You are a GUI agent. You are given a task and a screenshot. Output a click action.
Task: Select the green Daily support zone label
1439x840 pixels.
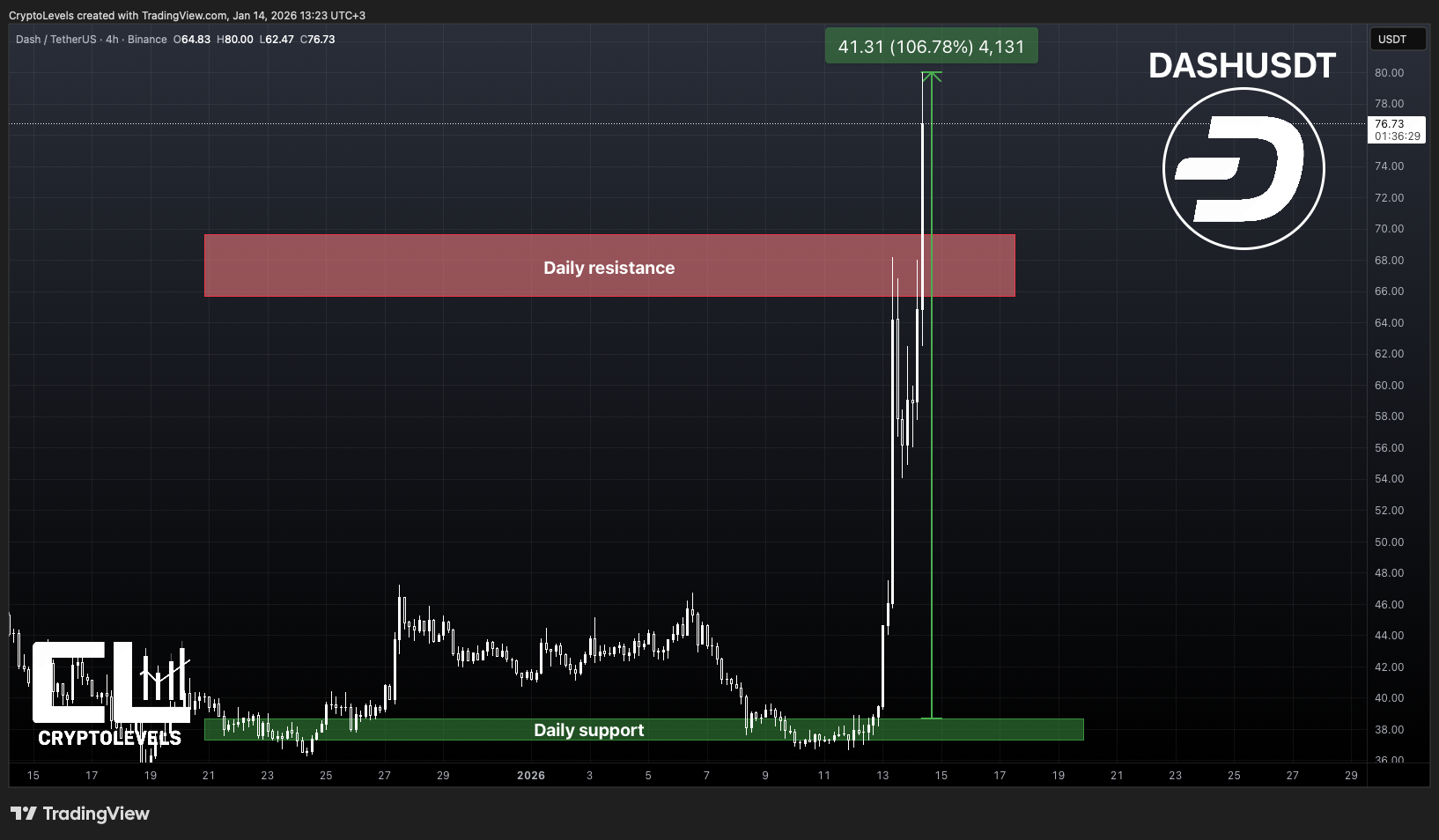coord(588,730)
